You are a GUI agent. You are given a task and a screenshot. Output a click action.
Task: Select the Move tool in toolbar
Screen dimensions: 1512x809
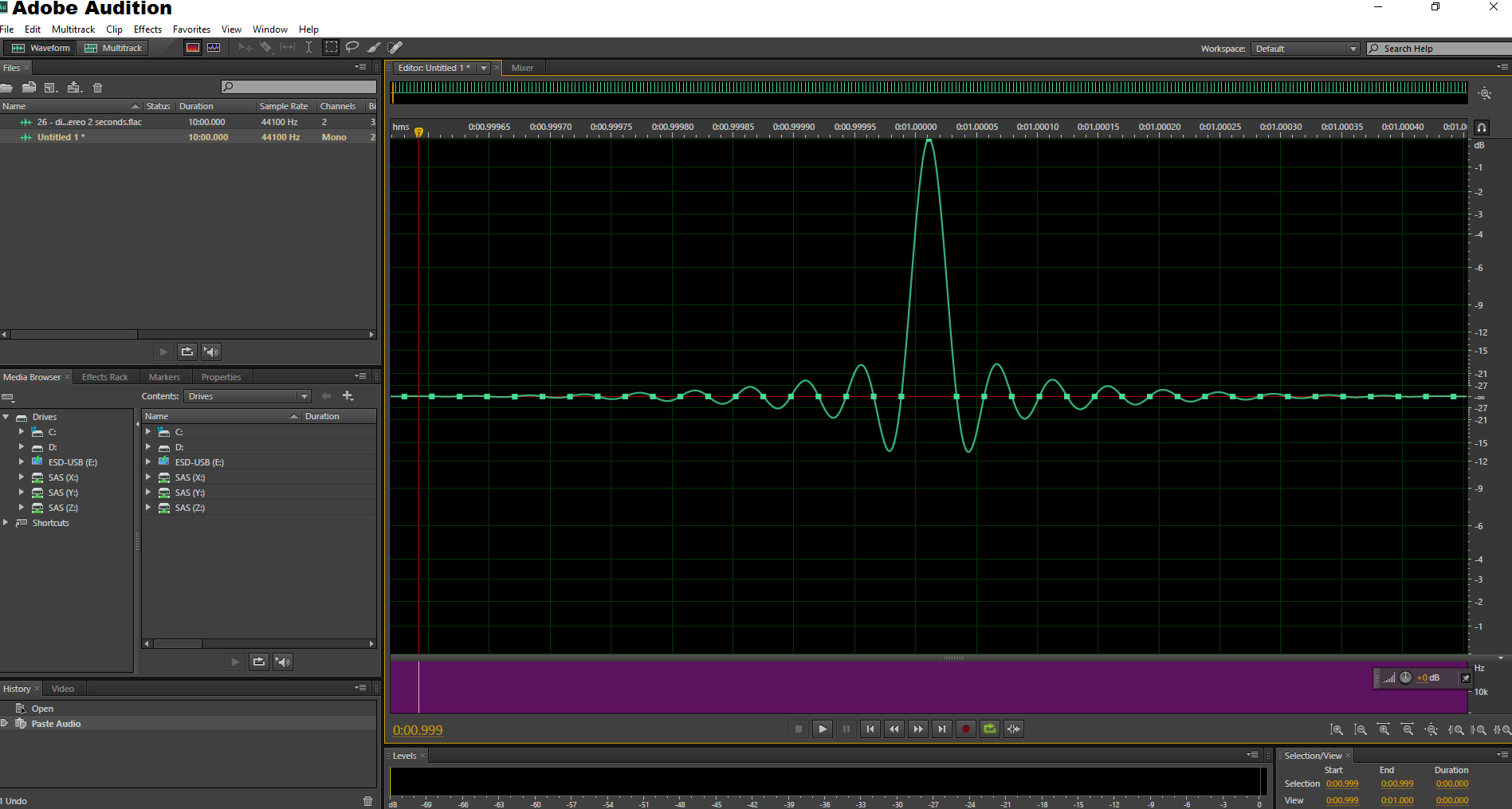click(x=245, y=48)
